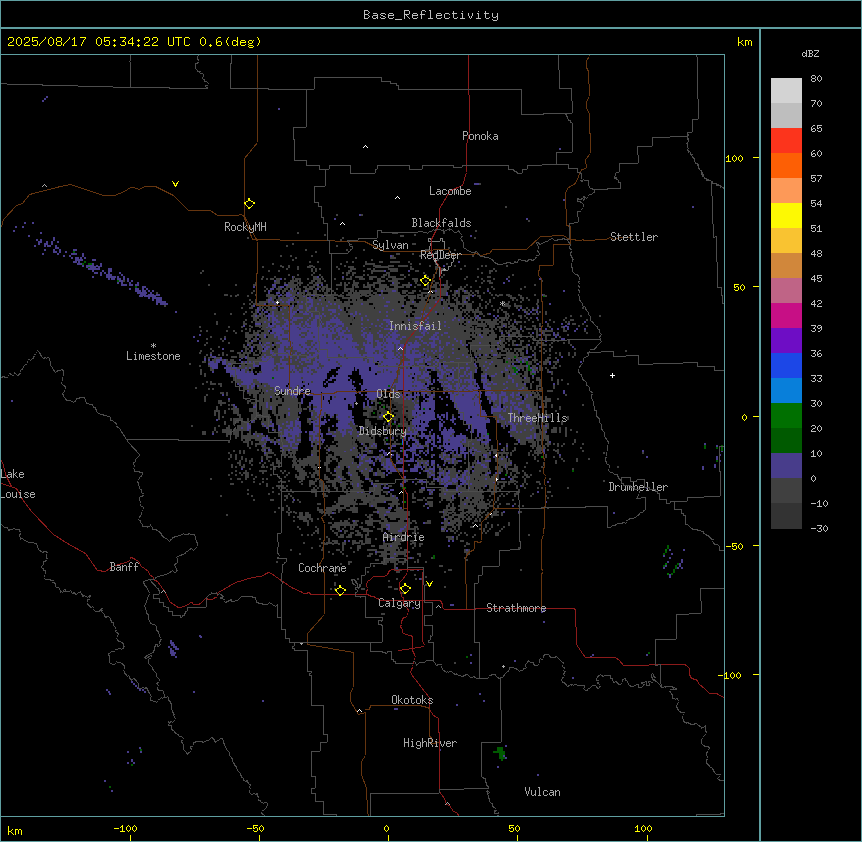
Task: Click the Limestone label
Action: click(153, 356)
